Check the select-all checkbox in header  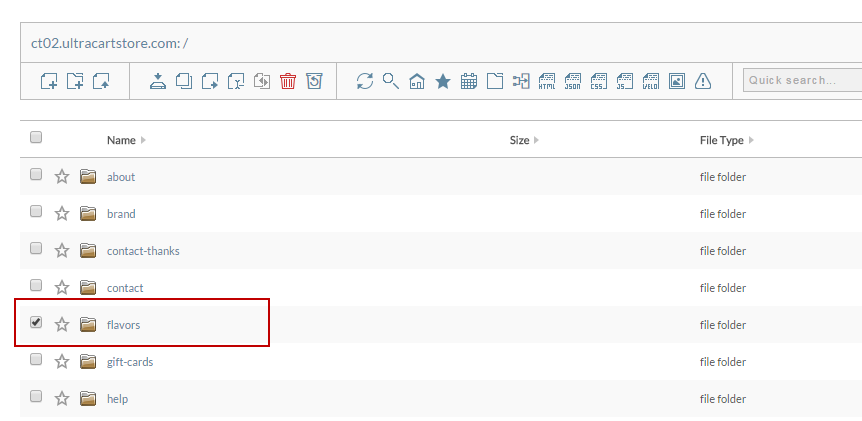pyautogui.click(x=36, y=137)
